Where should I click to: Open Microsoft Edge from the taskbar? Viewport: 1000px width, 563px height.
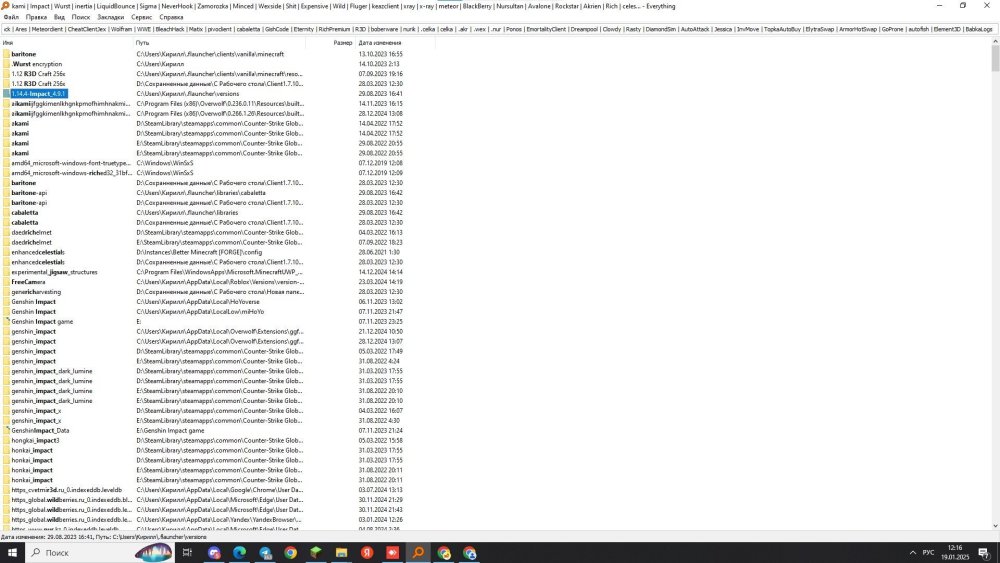coord(239,552)
